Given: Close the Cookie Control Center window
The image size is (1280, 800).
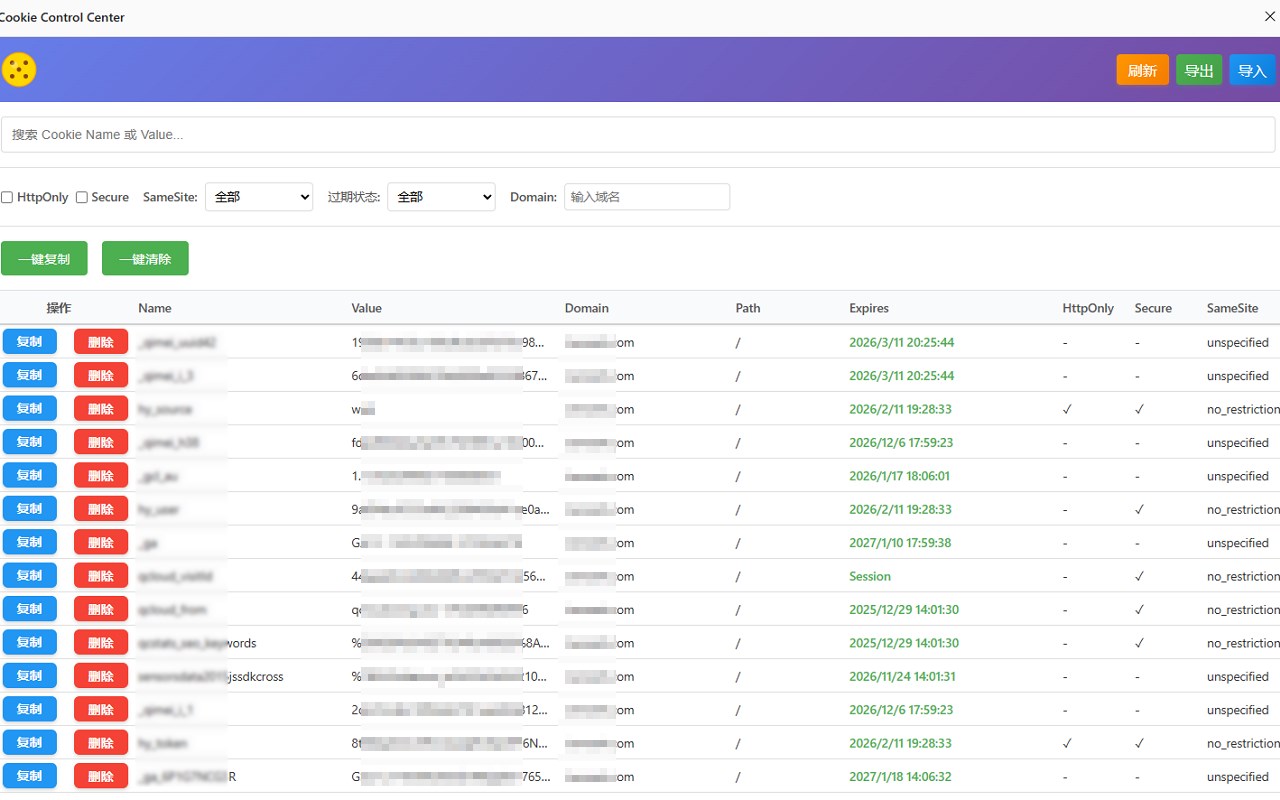Looking at the screenshot, I should pos(1269,16).
